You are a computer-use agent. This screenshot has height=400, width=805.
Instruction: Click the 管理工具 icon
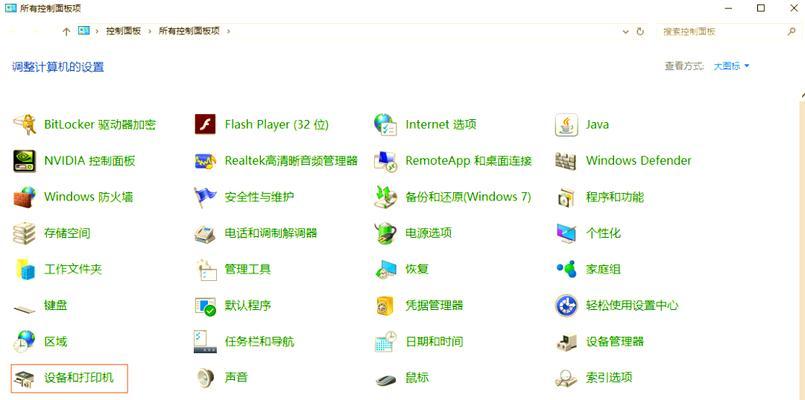coord(206,270)
